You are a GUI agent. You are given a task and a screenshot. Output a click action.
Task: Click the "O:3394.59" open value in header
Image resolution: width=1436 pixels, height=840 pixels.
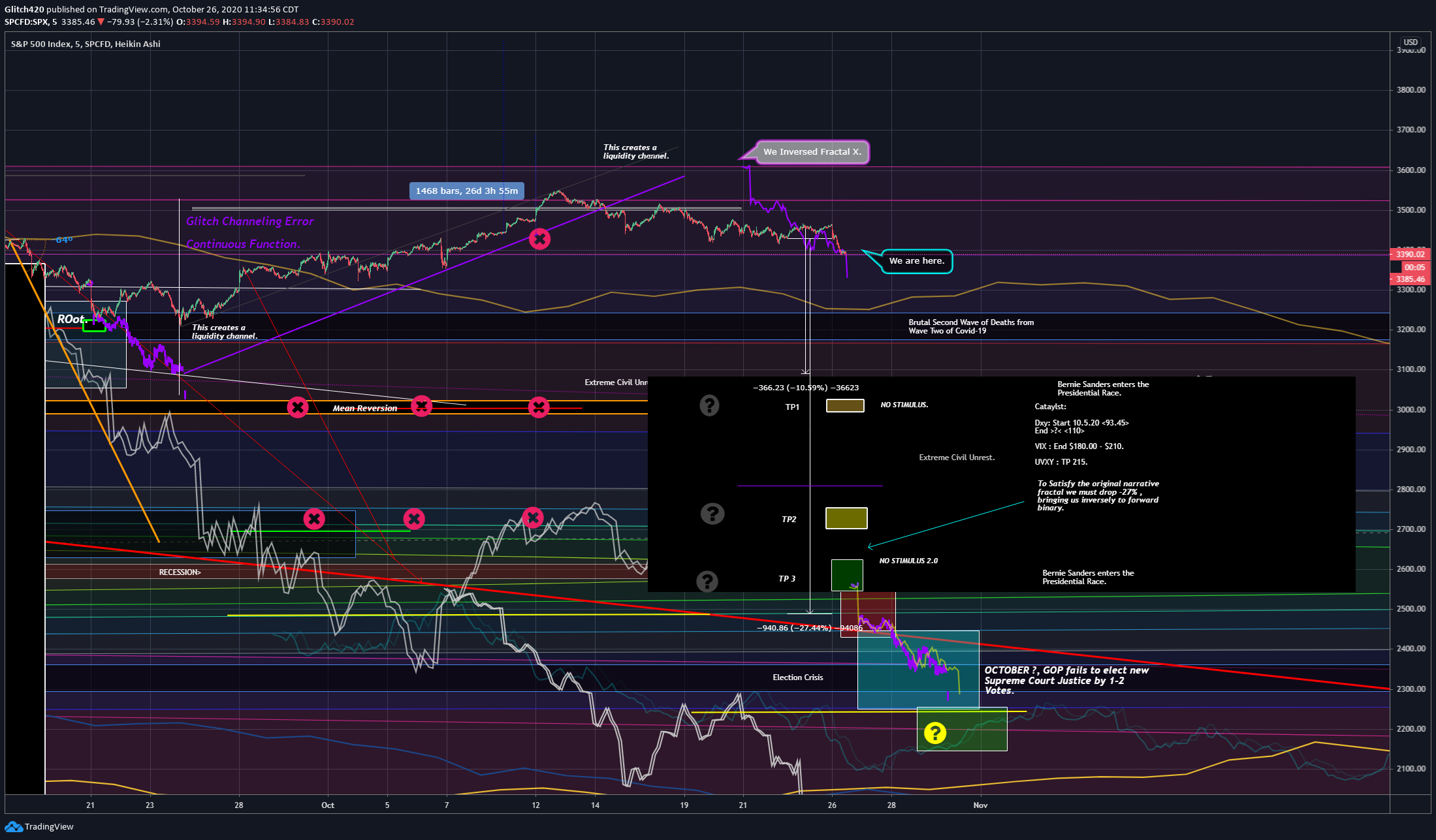coord(198,22)
